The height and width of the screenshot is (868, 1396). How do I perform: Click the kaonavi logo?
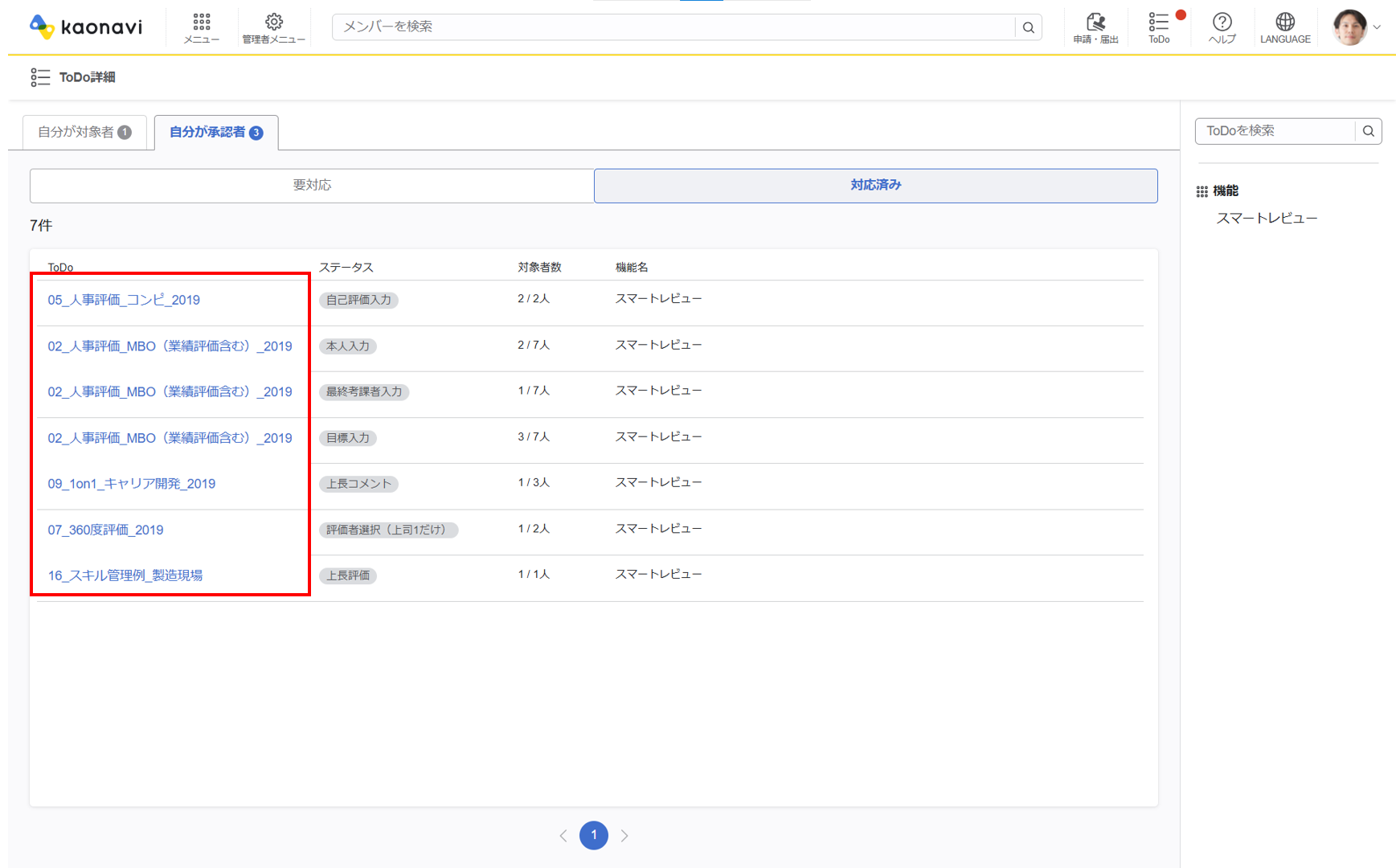(86, 27)
